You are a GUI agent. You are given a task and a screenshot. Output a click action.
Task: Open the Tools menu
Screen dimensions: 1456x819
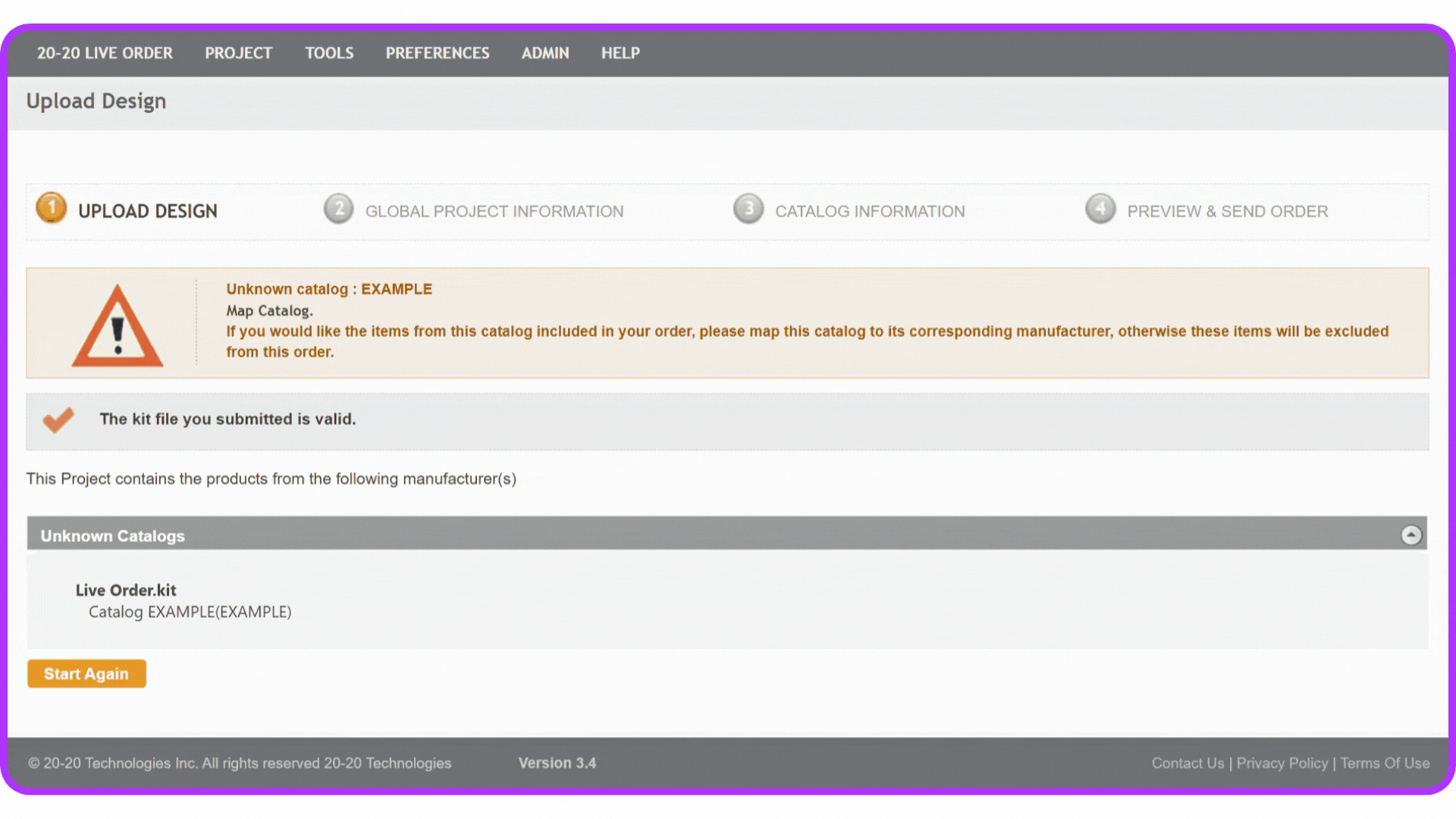pos(329,53)
